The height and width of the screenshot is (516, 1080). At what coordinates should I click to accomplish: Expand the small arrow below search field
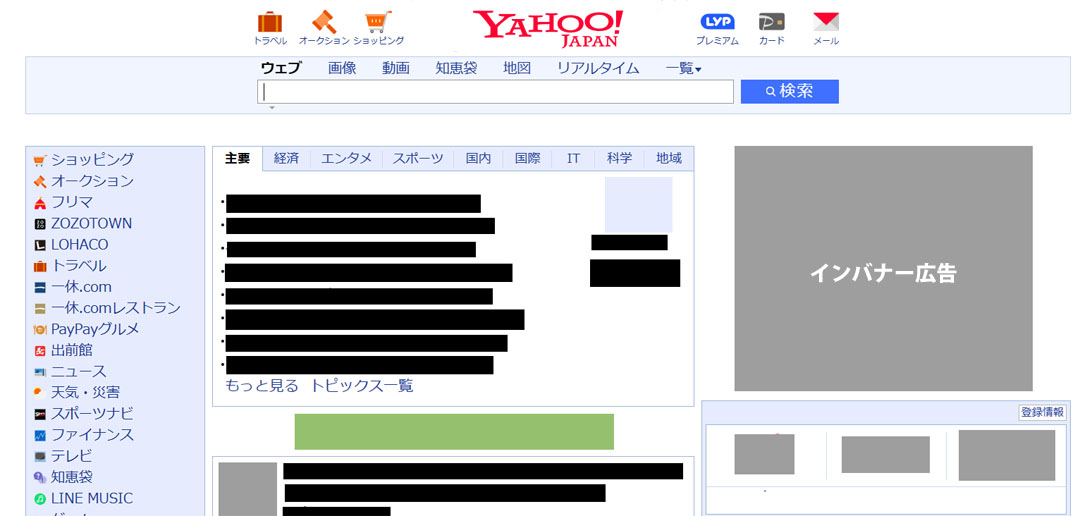(271, 107)
